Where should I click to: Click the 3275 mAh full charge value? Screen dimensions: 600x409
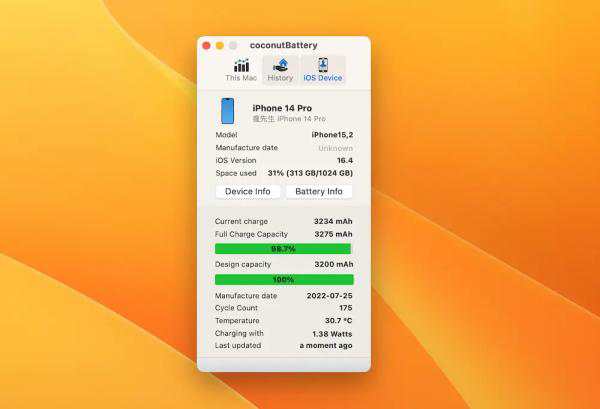pos(333,234)
